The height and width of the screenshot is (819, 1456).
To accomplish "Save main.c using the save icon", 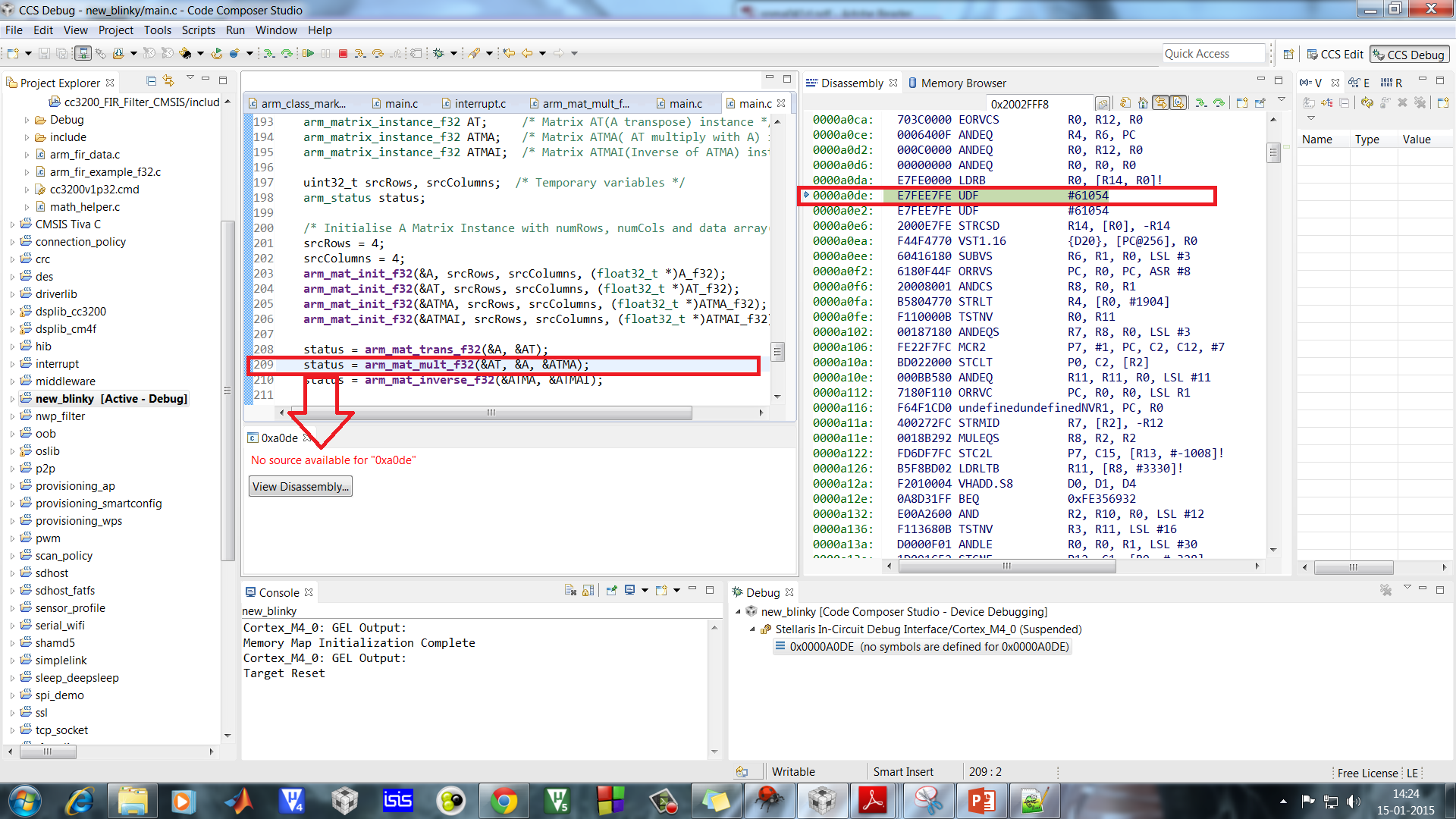I will [x=44, y=53].
